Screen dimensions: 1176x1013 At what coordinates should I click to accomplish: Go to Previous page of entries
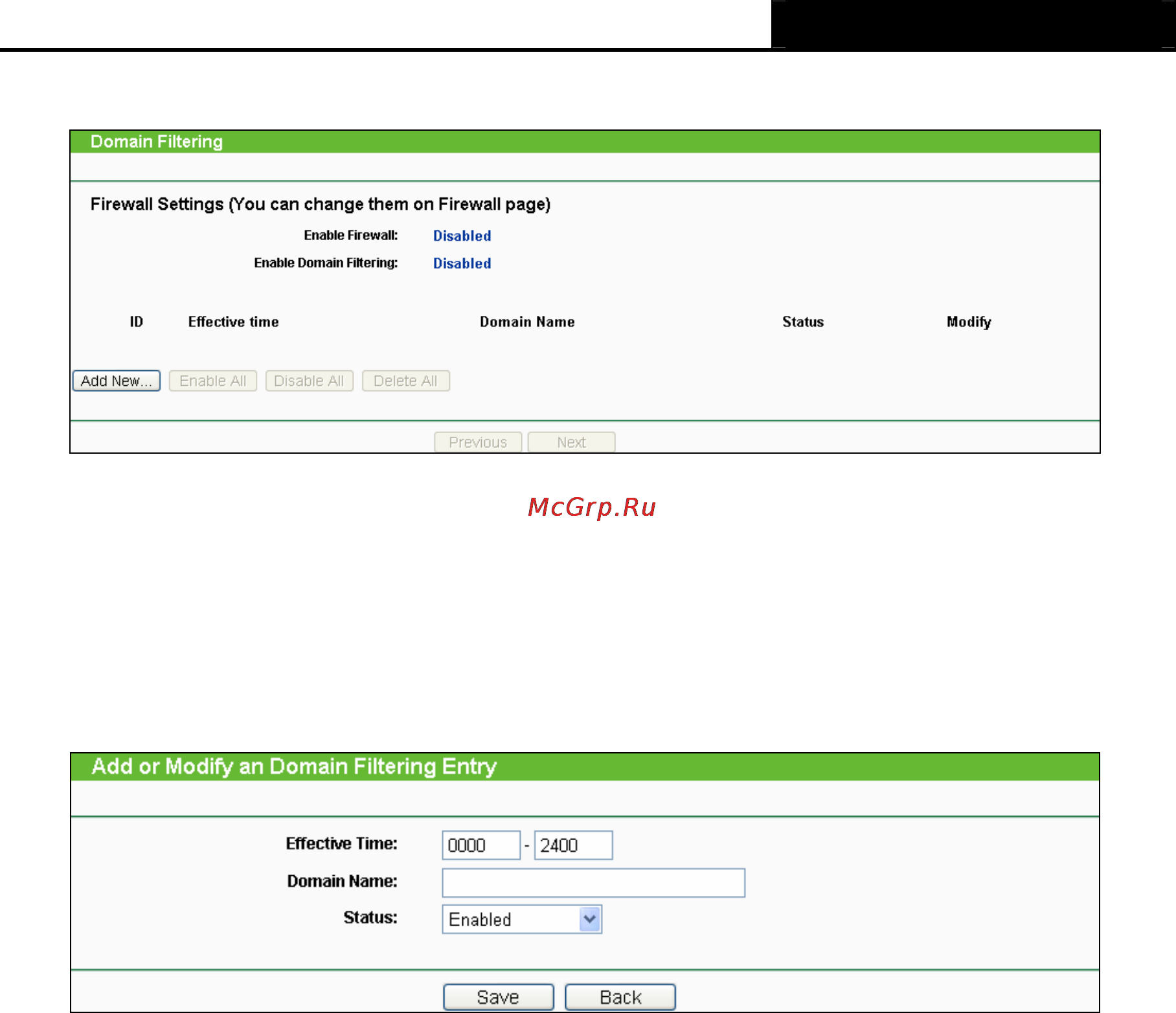[478, 442]
